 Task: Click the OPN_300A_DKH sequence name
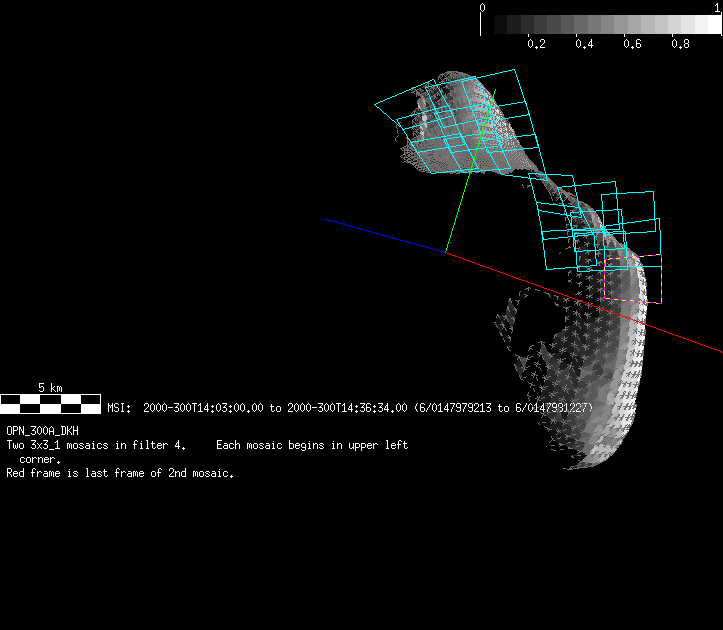tap(42, 431)
